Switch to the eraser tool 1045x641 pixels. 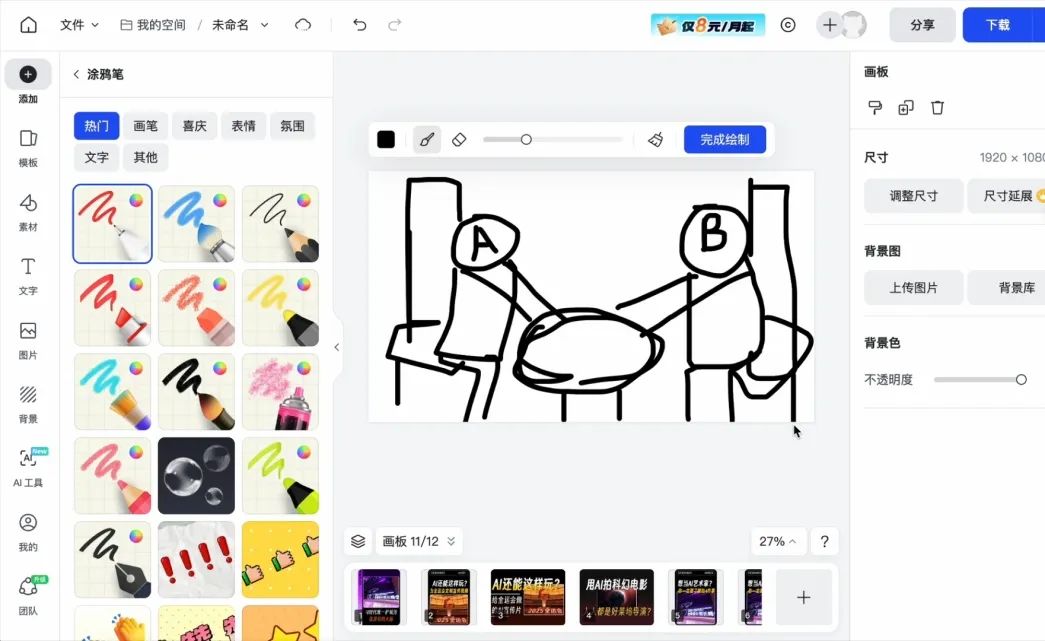tap(459, 139)
